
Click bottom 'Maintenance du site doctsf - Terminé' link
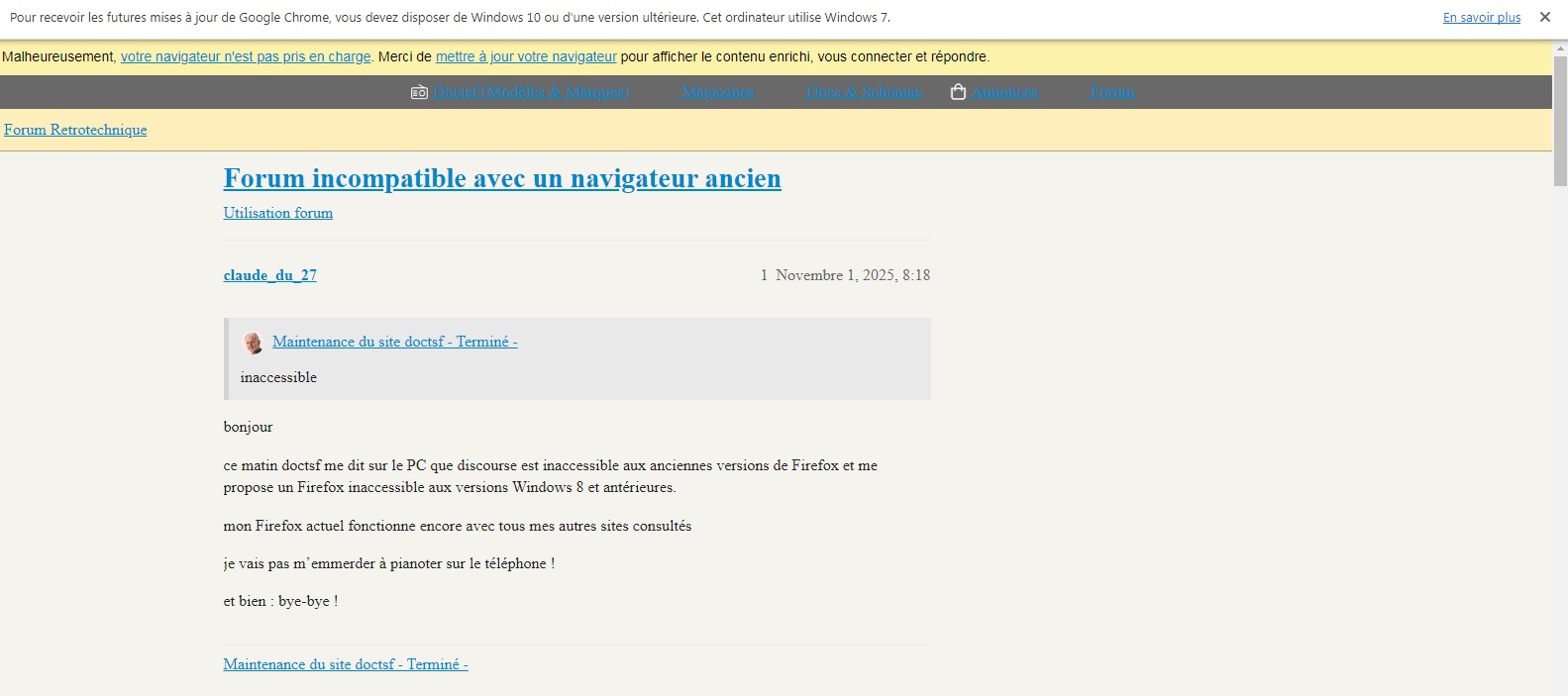346,664
